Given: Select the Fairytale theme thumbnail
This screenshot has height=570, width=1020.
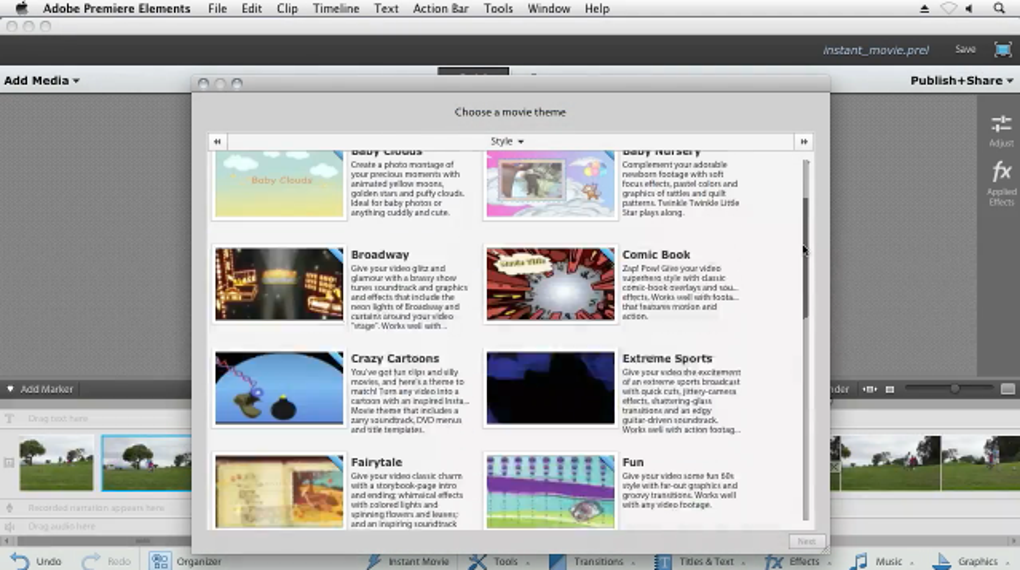Looking at the screenshot, I should 279,491.
